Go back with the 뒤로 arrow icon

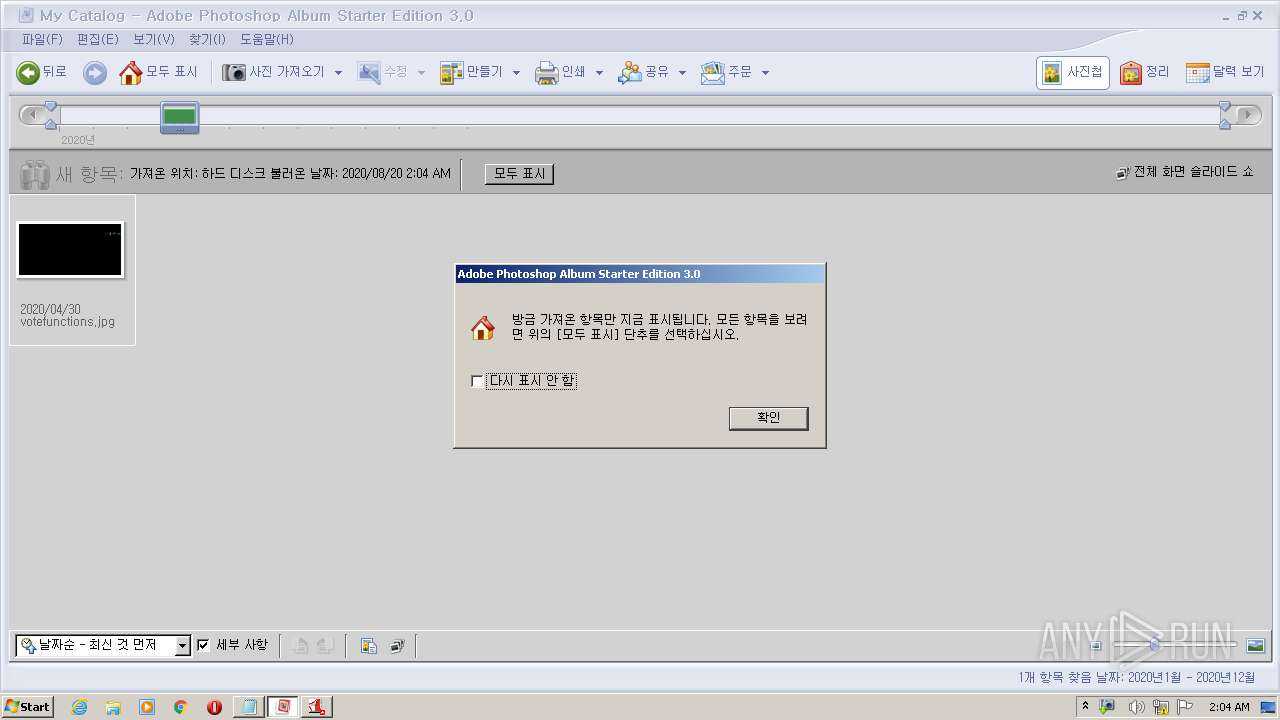point(28,72)
